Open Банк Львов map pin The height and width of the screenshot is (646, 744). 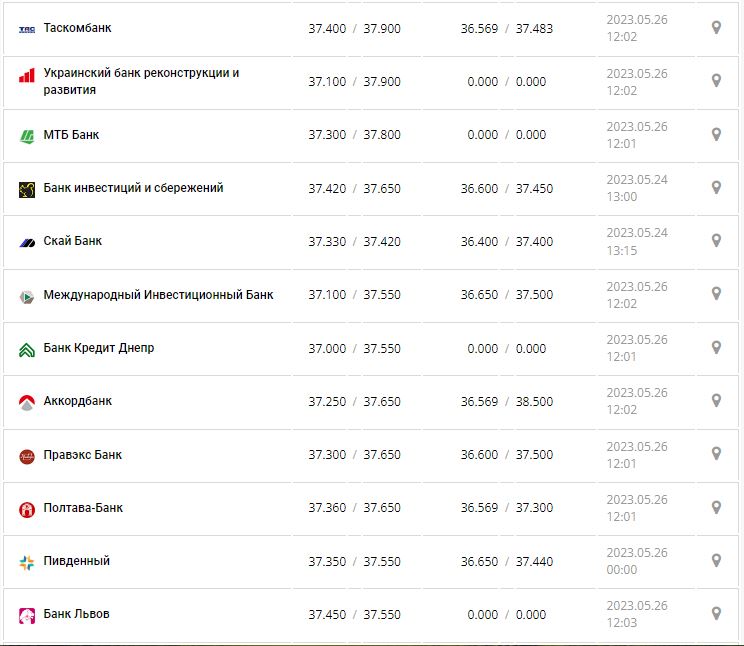pos(716,613)
